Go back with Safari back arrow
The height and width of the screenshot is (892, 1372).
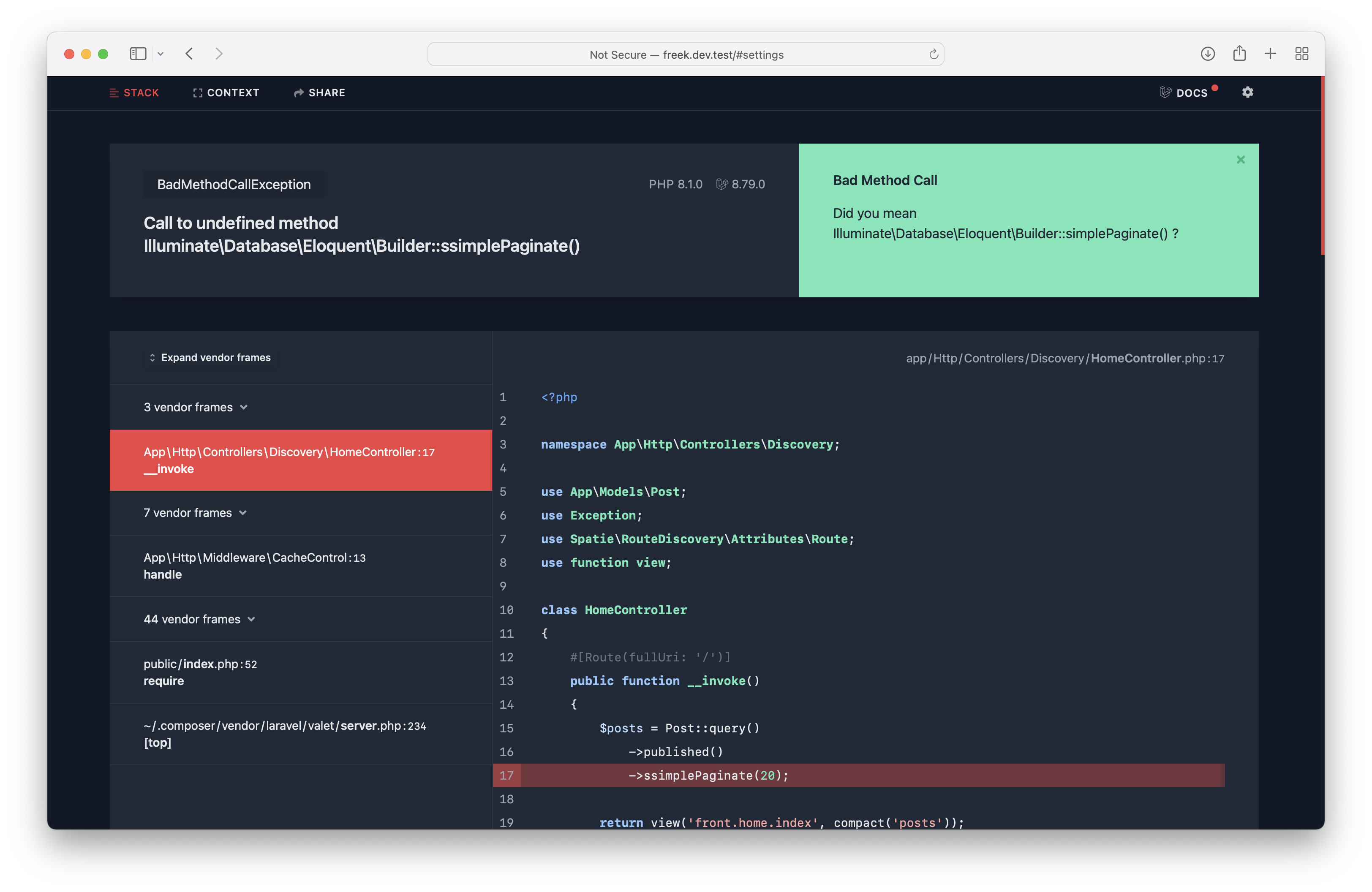pos(189,54)
